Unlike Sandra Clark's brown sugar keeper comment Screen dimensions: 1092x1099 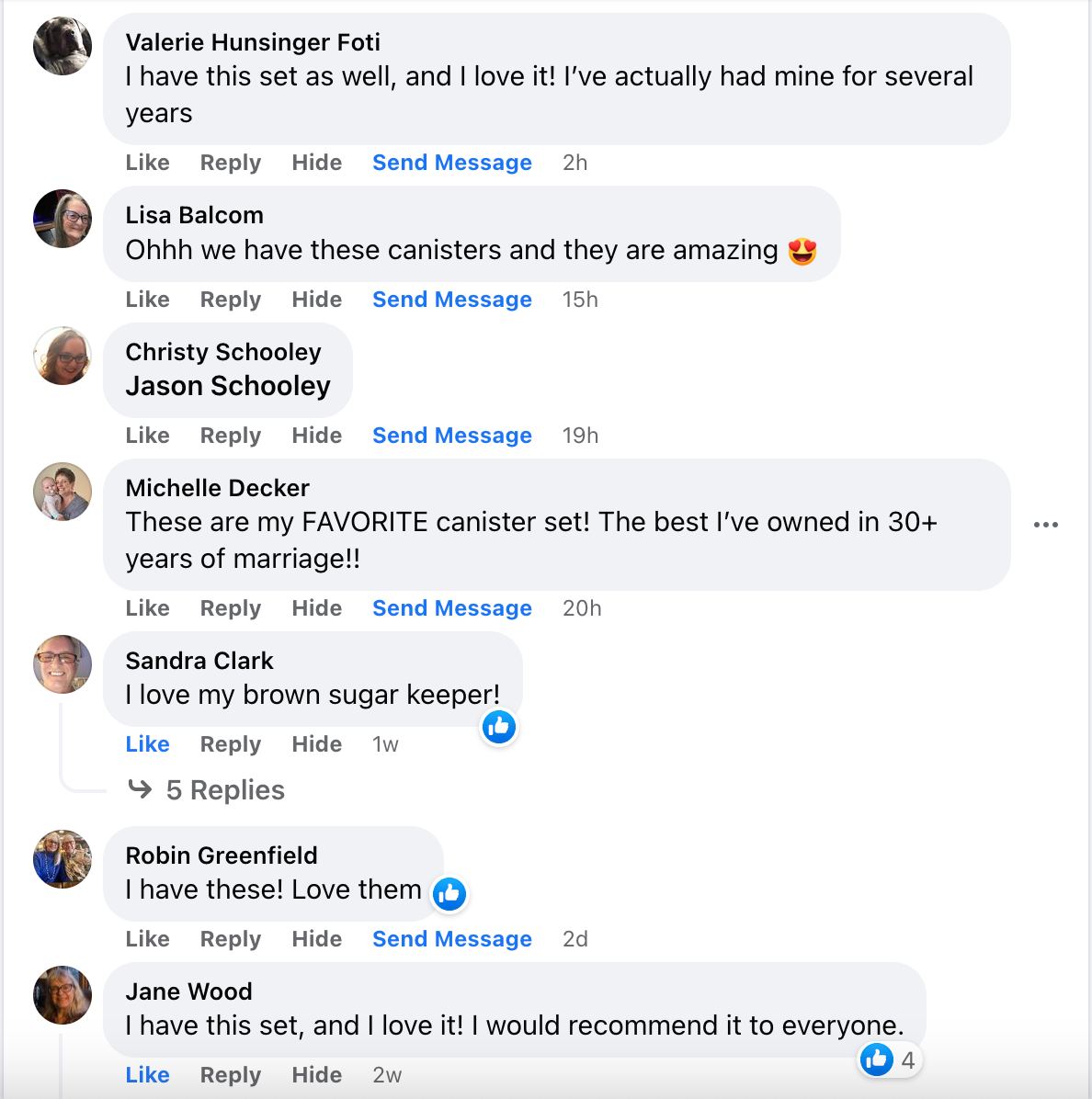pos(147,744)
